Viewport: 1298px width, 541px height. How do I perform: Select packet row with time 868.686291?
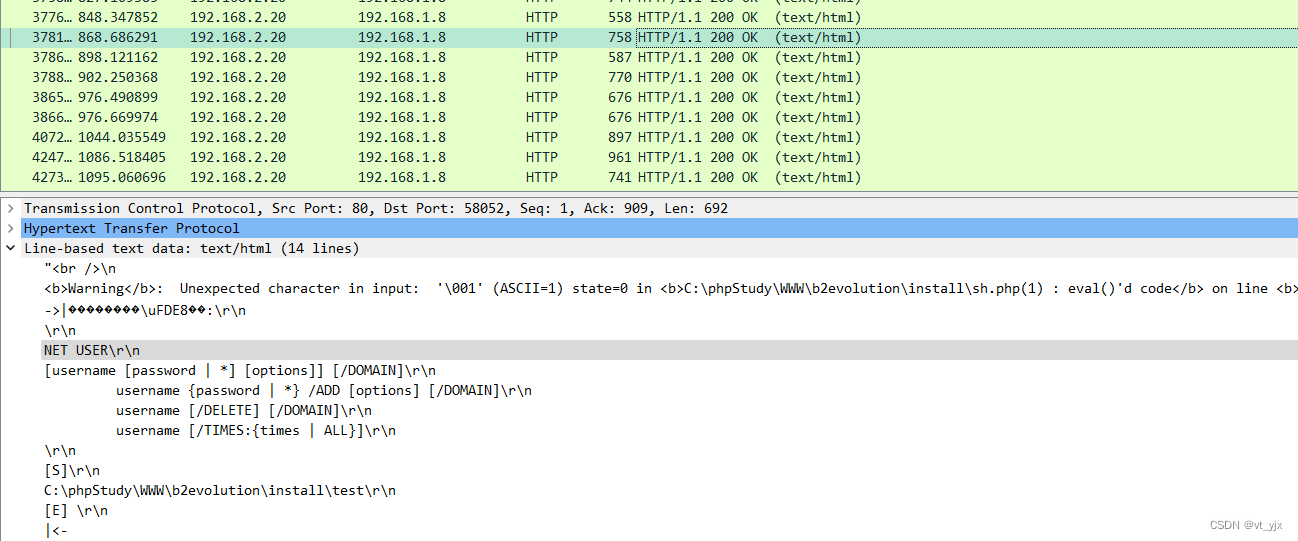click(649, 37)
